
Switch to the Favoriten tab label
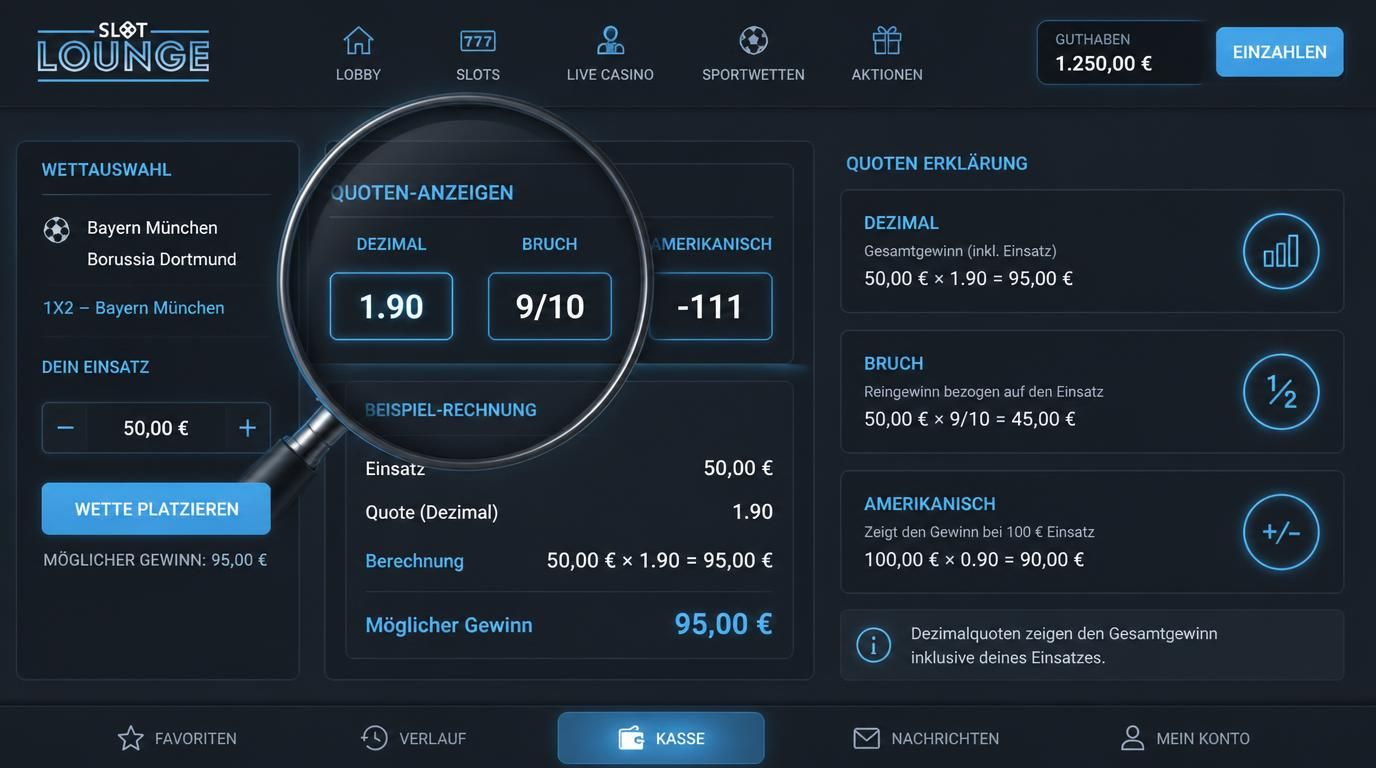[196, 739]
